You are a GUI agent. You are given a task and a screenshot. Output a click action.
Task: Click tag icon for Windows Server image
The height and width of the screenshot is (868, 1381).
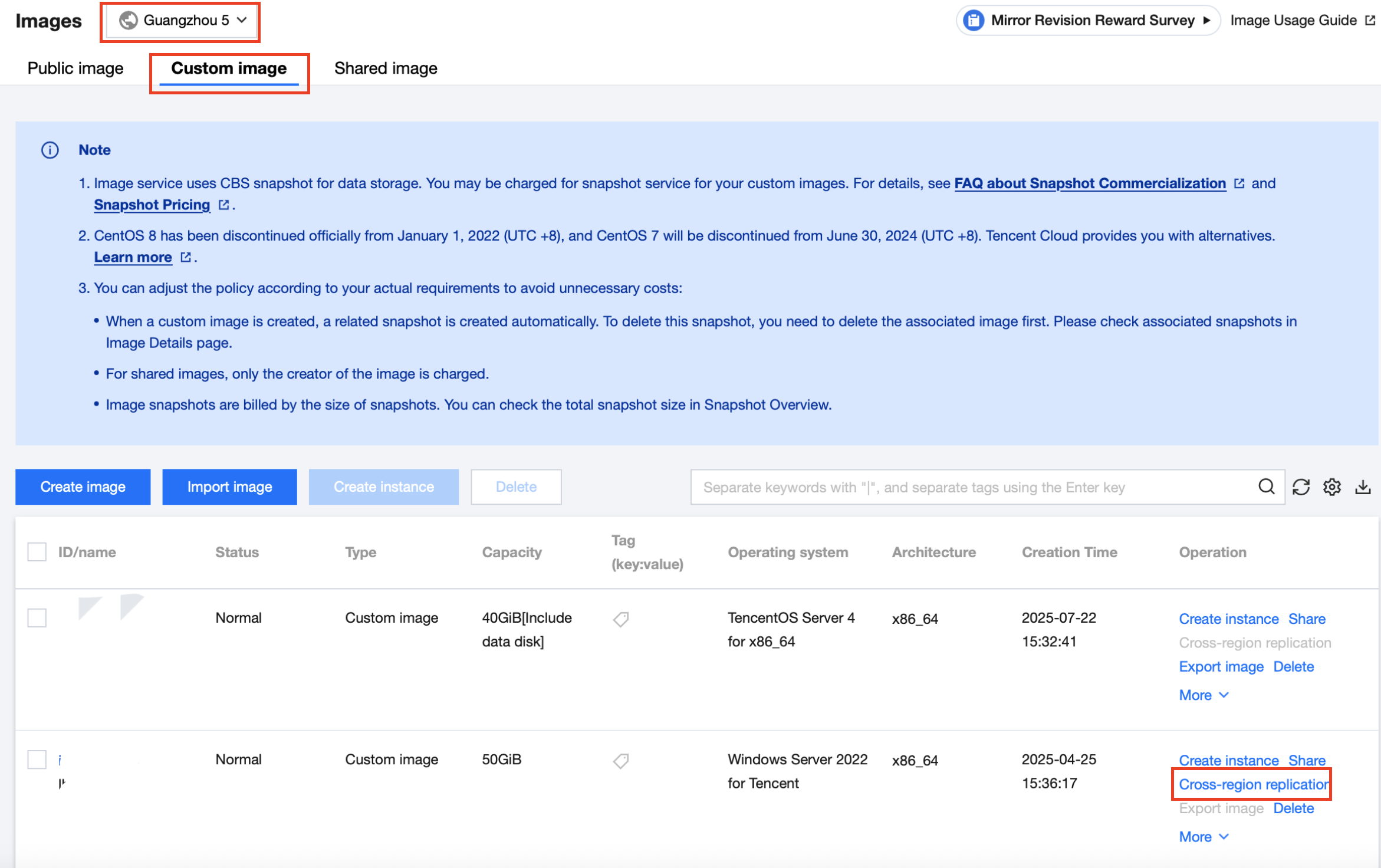point(621,761)
